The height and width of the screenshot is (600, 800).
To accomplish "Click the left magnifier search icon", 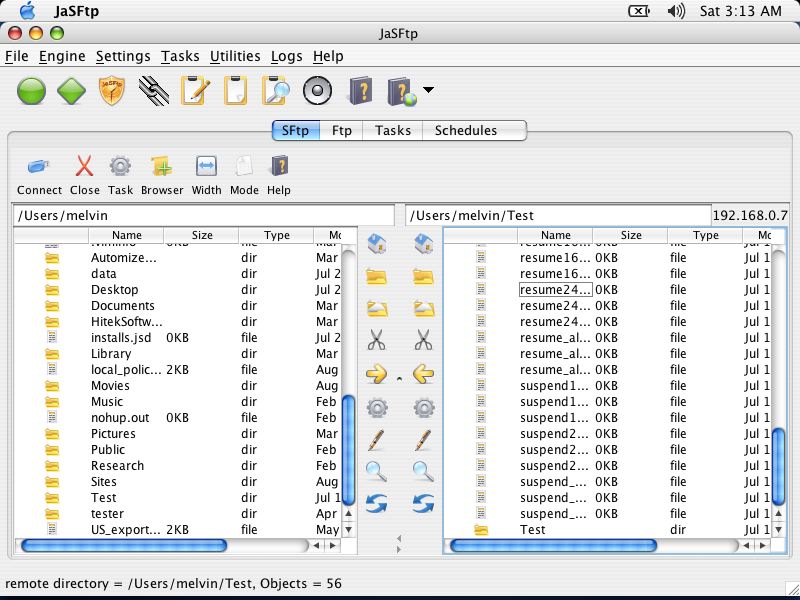I will pyautogui.click(x=377, y=471).
